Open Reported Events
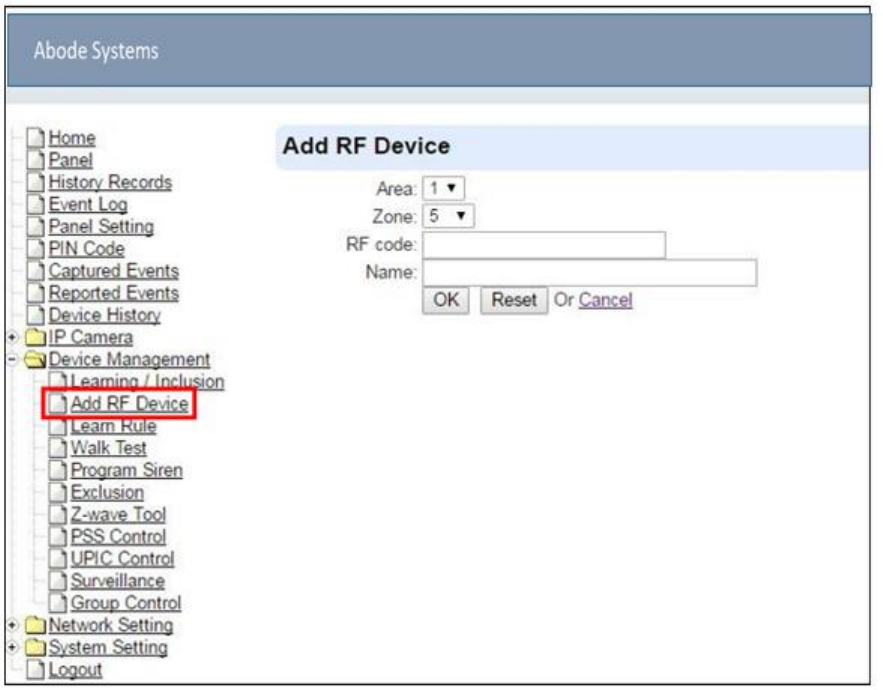Viewport: 883px width, 690px height. point(114,293)
